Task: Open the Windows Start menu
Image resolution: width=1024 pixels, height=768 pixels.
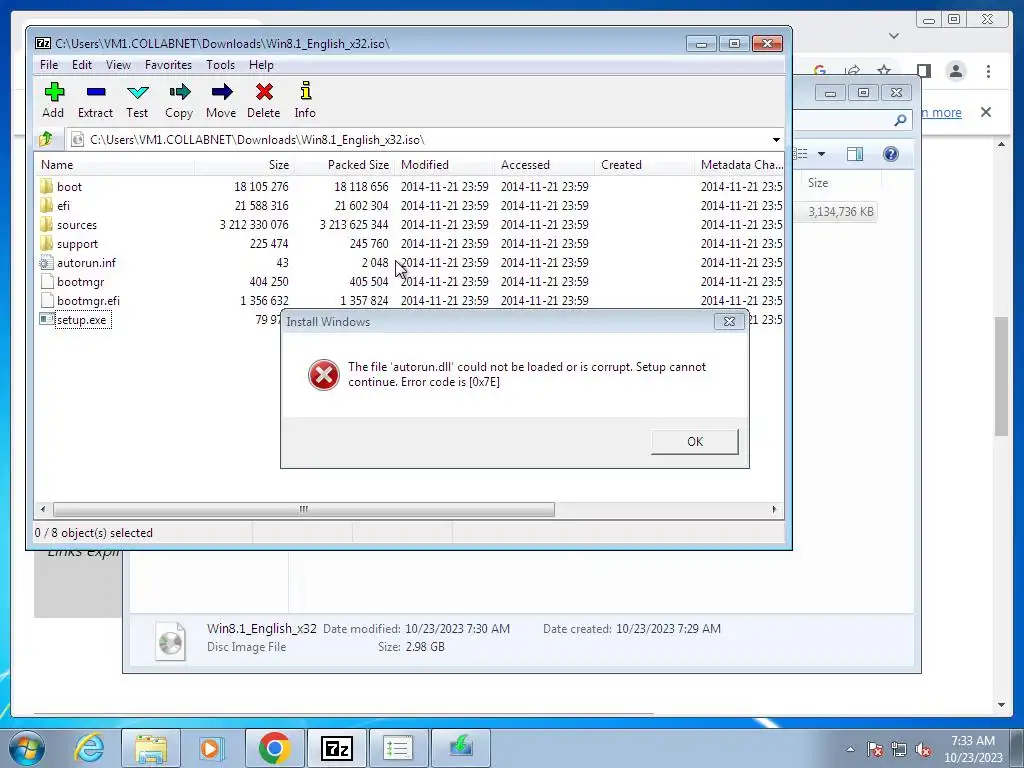Action: click(27, 748)
